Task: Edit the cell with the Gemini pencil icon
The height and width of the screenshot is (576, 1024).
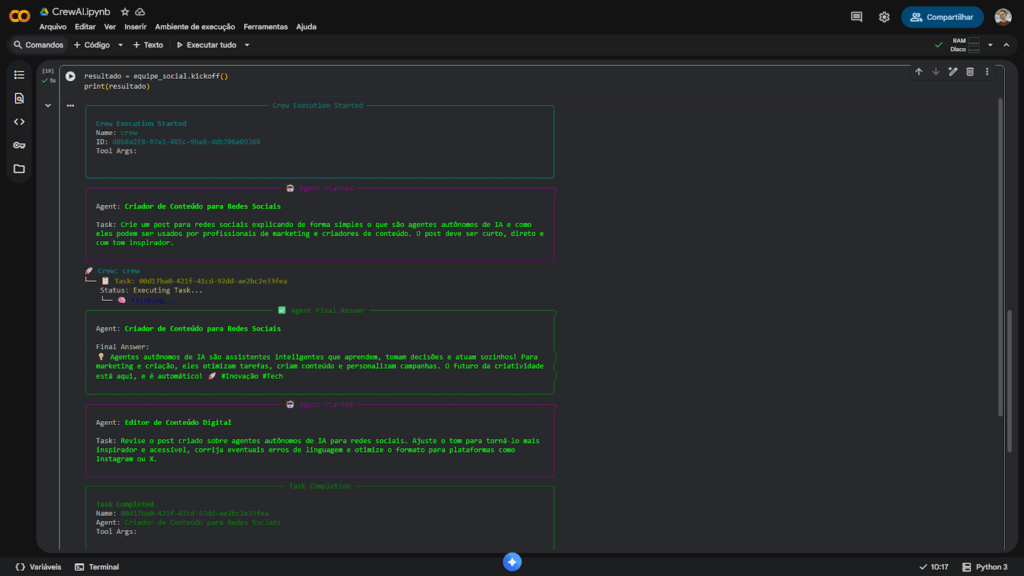Action: [x=953, y=71]
